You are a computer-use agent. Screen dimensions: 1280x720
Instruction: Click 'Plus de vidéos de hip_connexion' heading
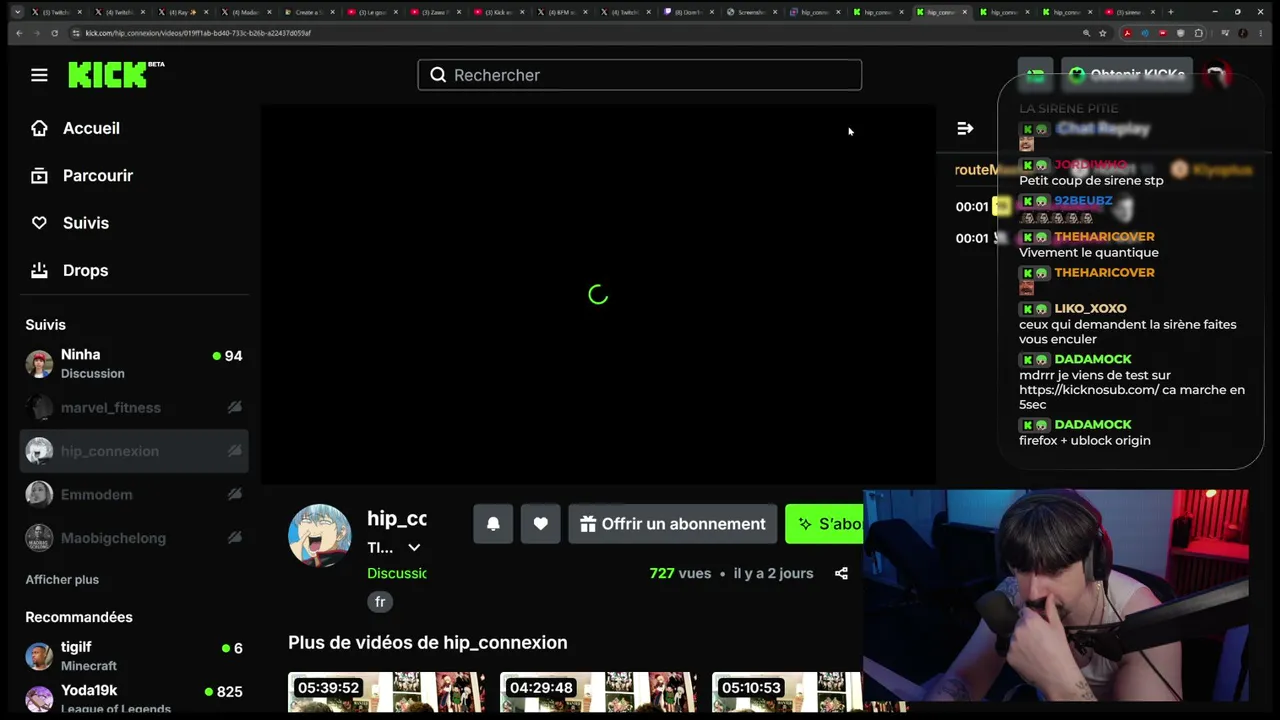pyautogui.click(x=428, y=643)
